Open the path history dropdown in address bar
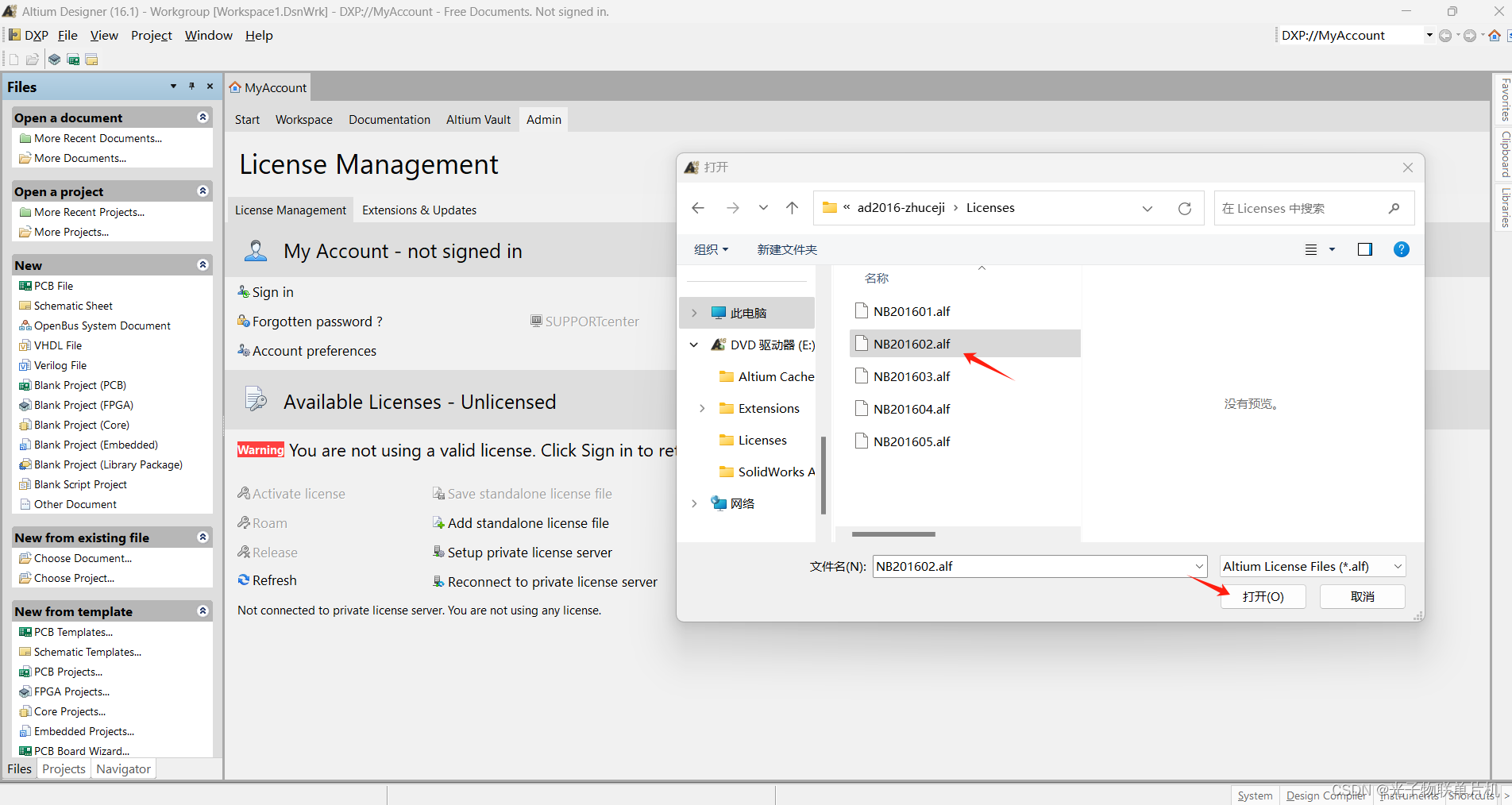Image resolution: width=1512 pixels, height=805 pixels. click(1147, 209)
